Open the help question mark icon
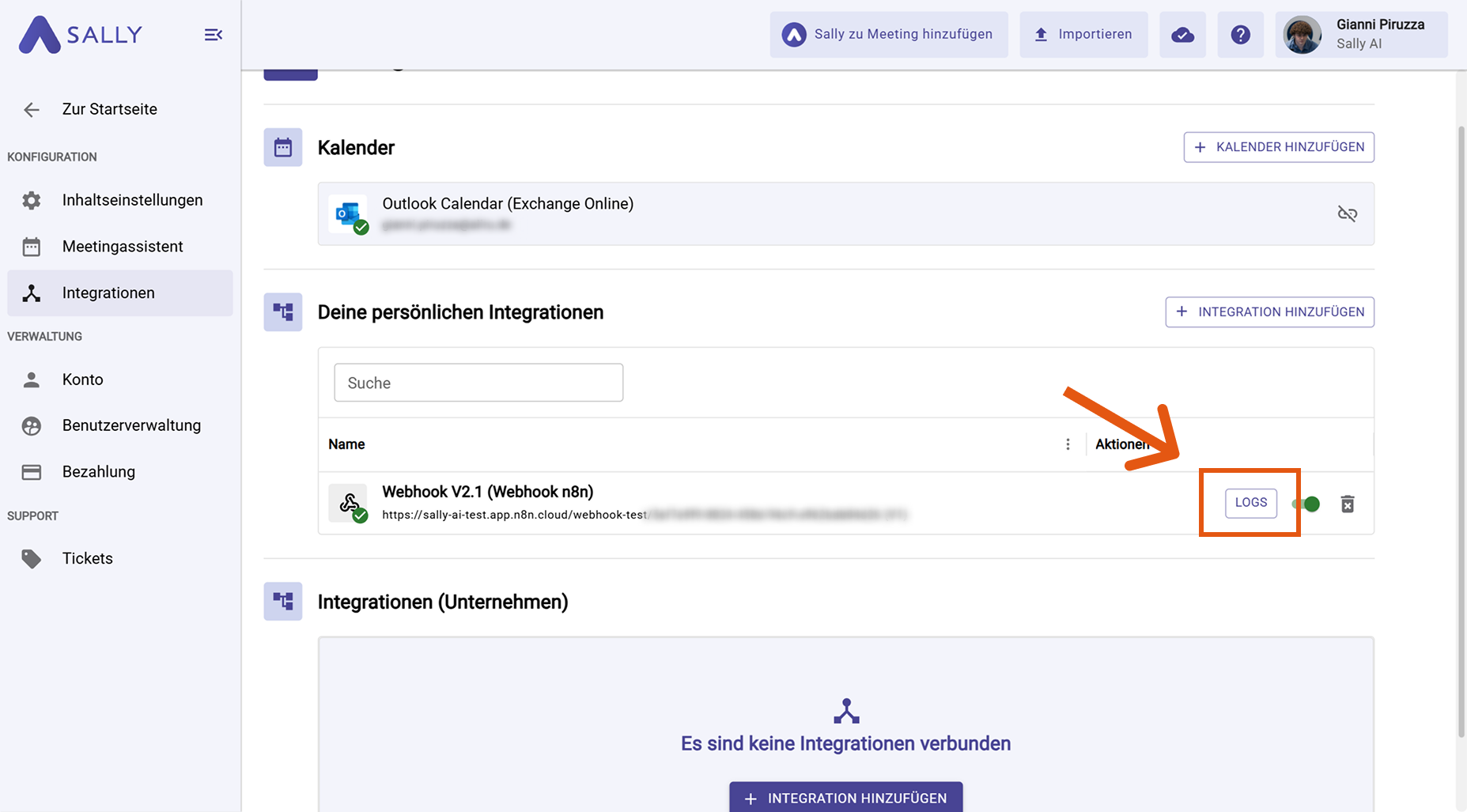The width and height of the screenshot is (1467, 812). tap(1240, 35)
